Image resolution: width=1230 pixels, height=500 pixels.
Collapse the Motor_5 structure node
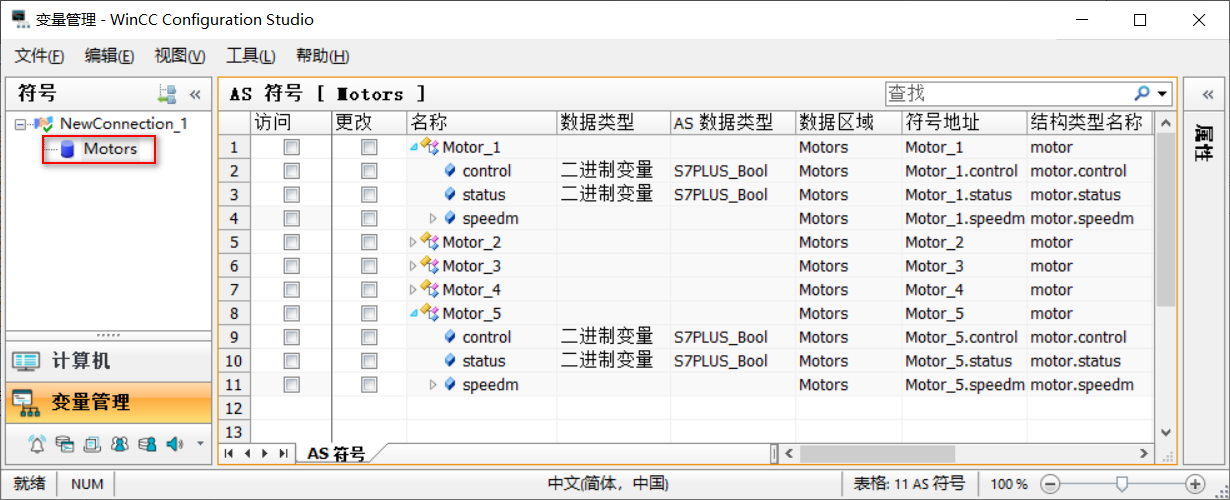point(414,313)
